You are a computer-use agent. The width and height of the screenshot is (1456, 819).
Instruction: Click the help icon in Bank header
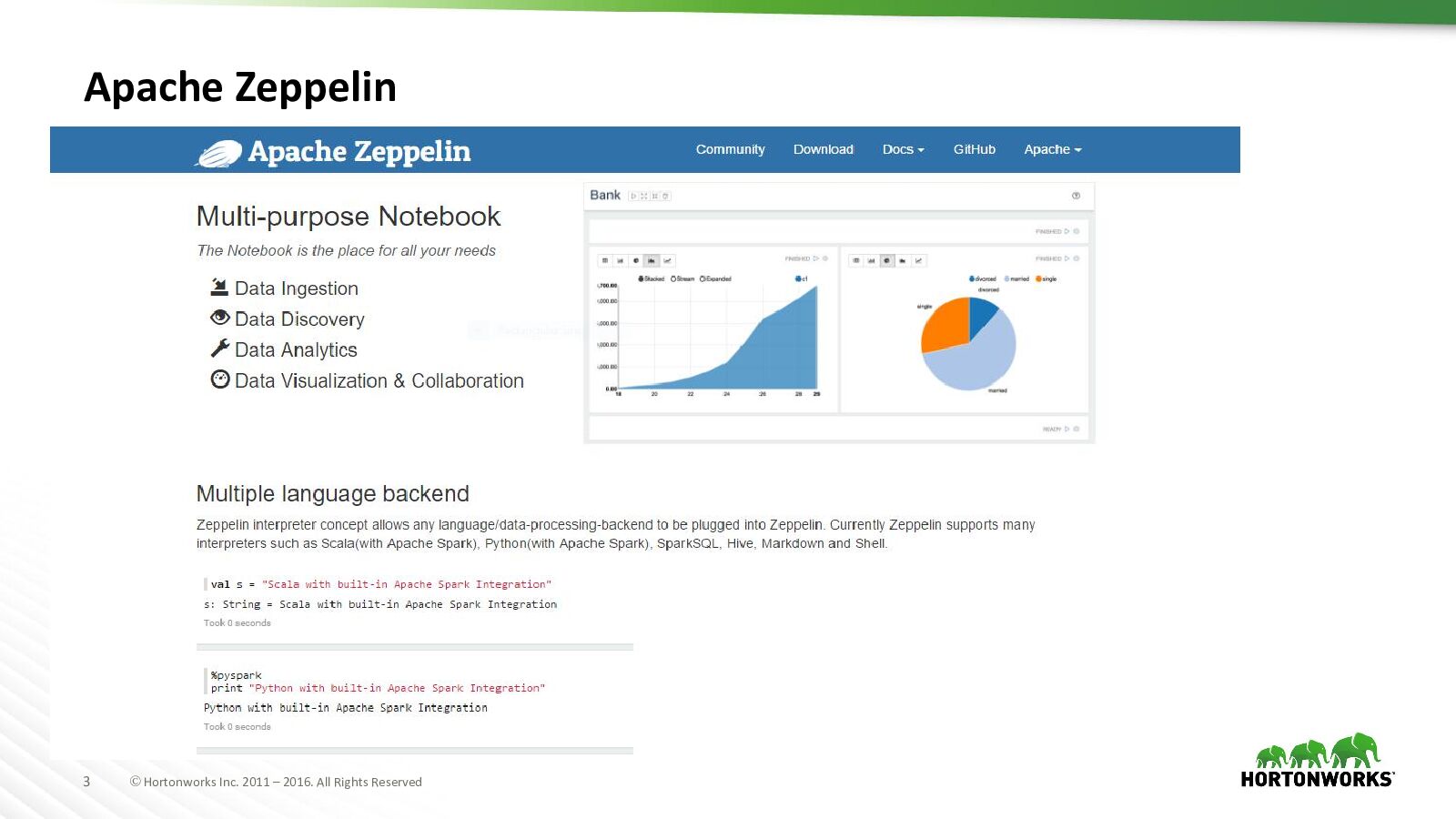pyautogui.click(x=1076, y=196)
